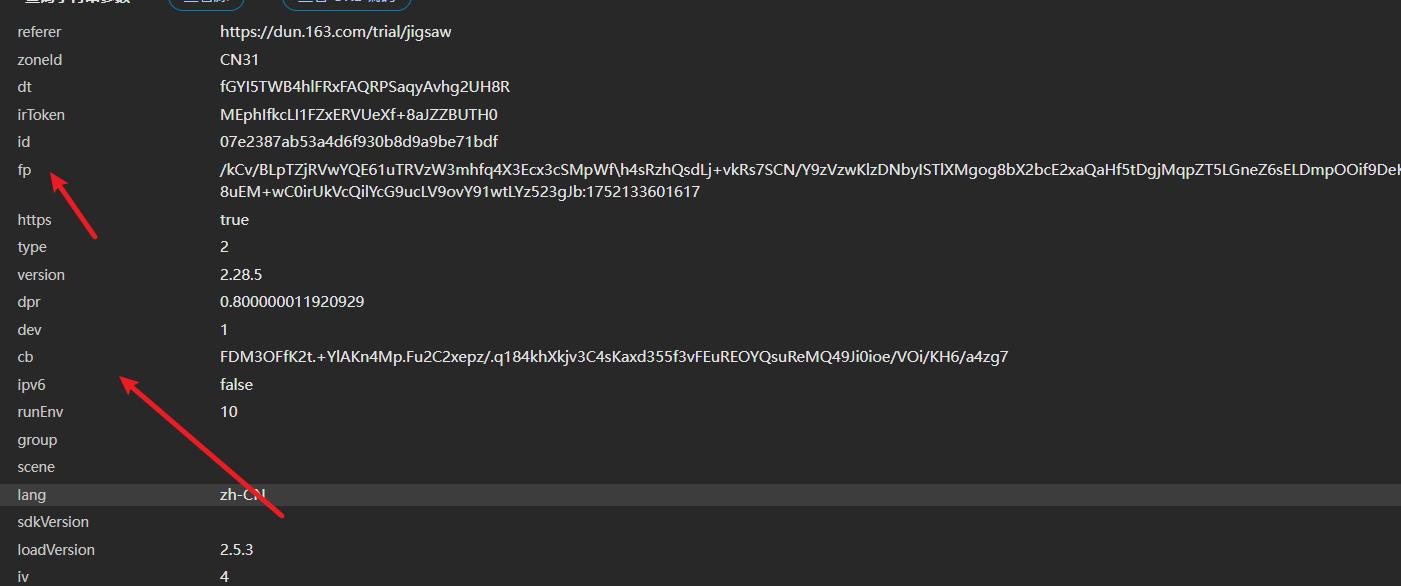Click the irToken value string
Image resolution: width=1401 pixels, height=586 pixels.
tap(358, 114)
